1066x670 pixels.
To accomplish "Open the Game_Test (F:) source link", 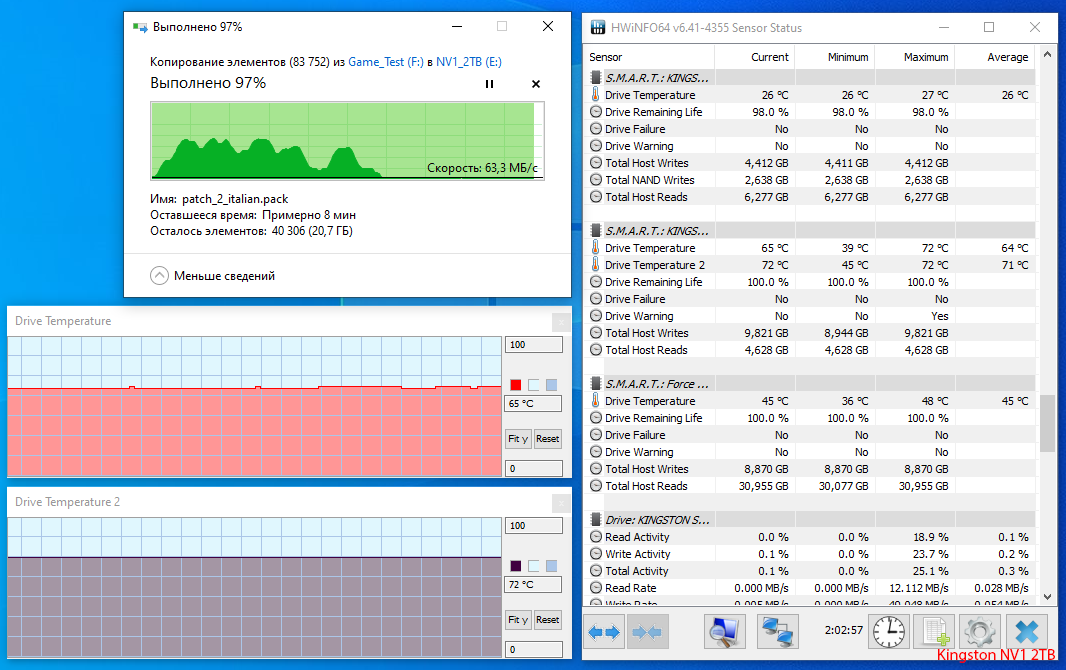I will click(x=385, y=62).
